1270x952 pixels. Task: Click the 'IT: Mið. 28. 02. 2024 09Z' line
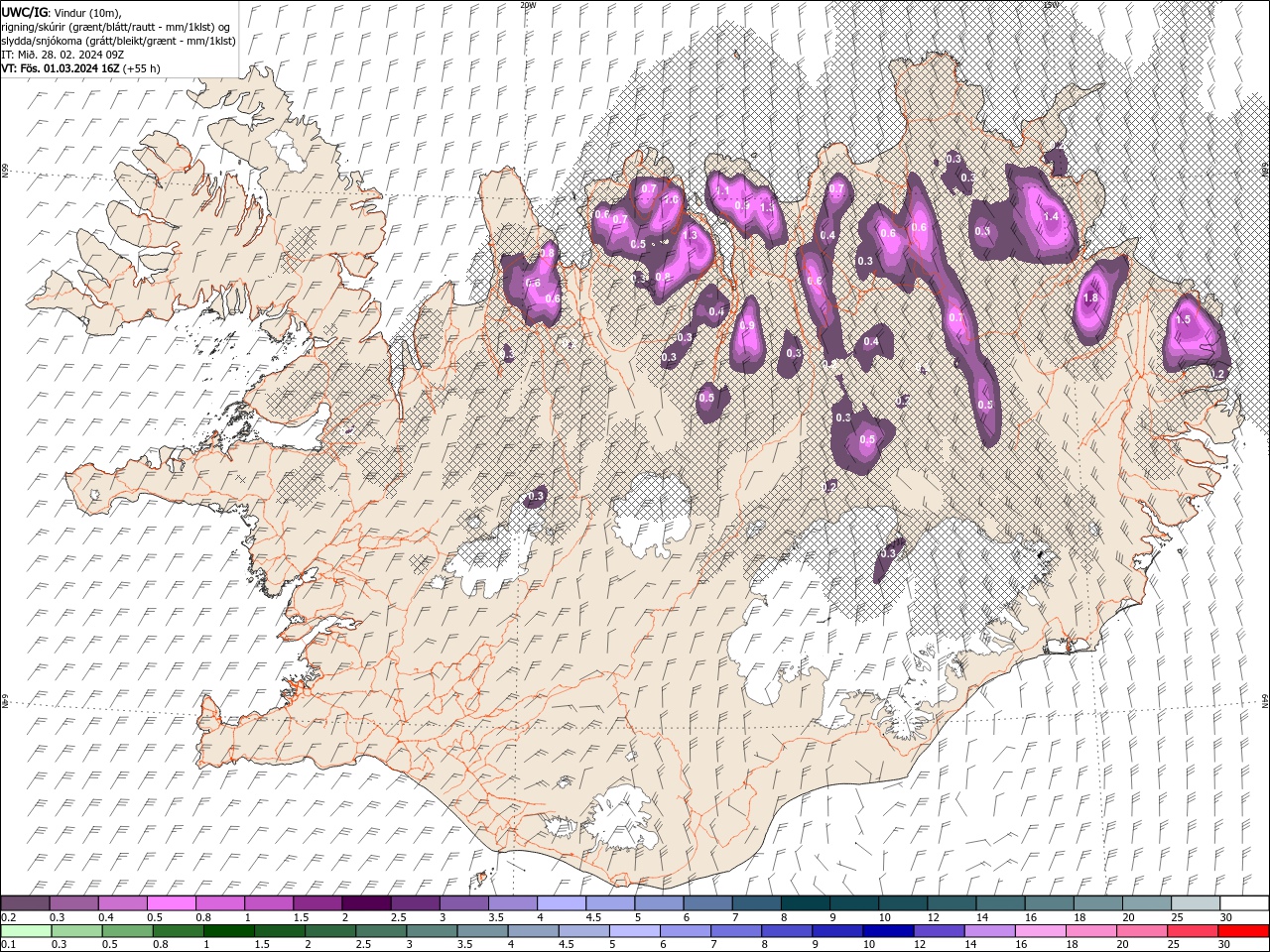[x=63, y=55]
